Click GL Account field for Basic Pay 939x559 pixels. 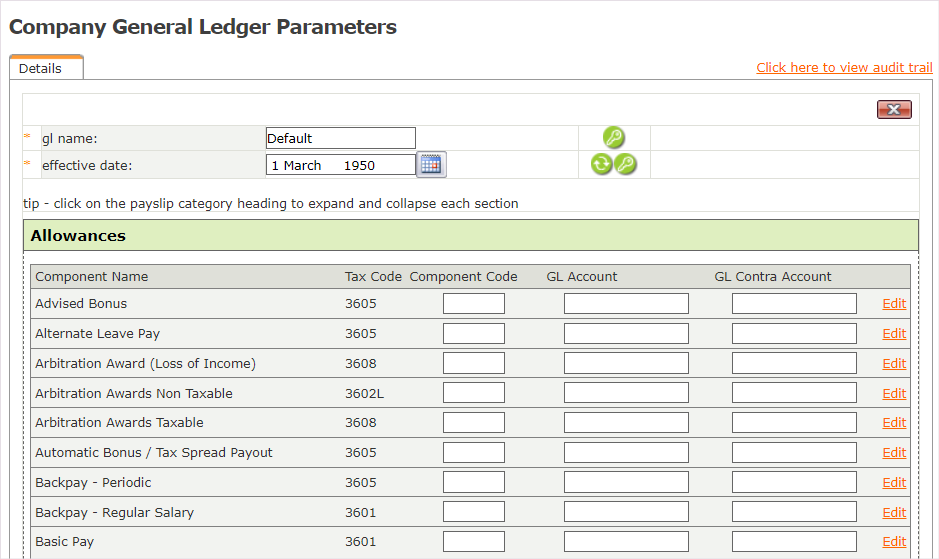(x=626, y=542)
